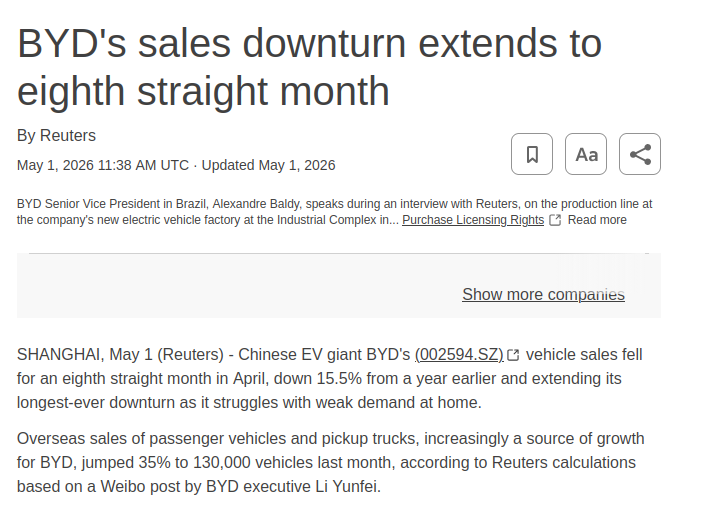The image size is (702, 521).
Task: Open the share article icon
Action: [640, 154]
